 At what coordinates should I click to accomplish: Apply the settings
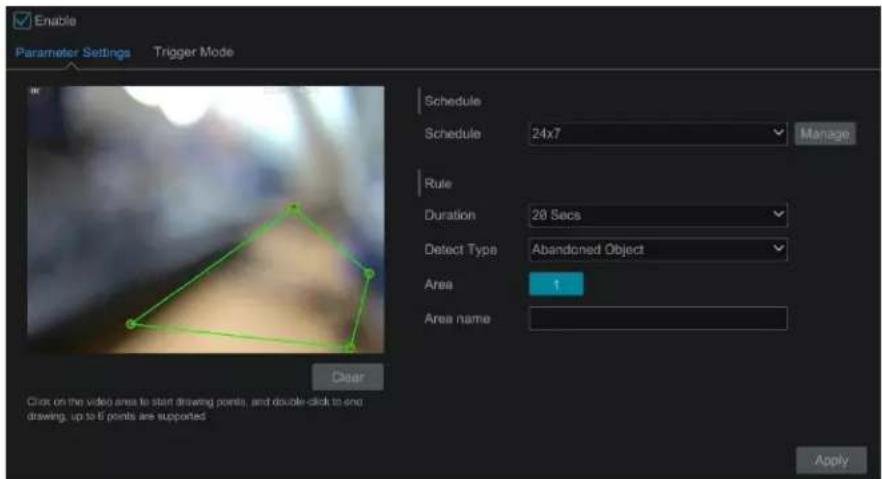pos(831,460)
